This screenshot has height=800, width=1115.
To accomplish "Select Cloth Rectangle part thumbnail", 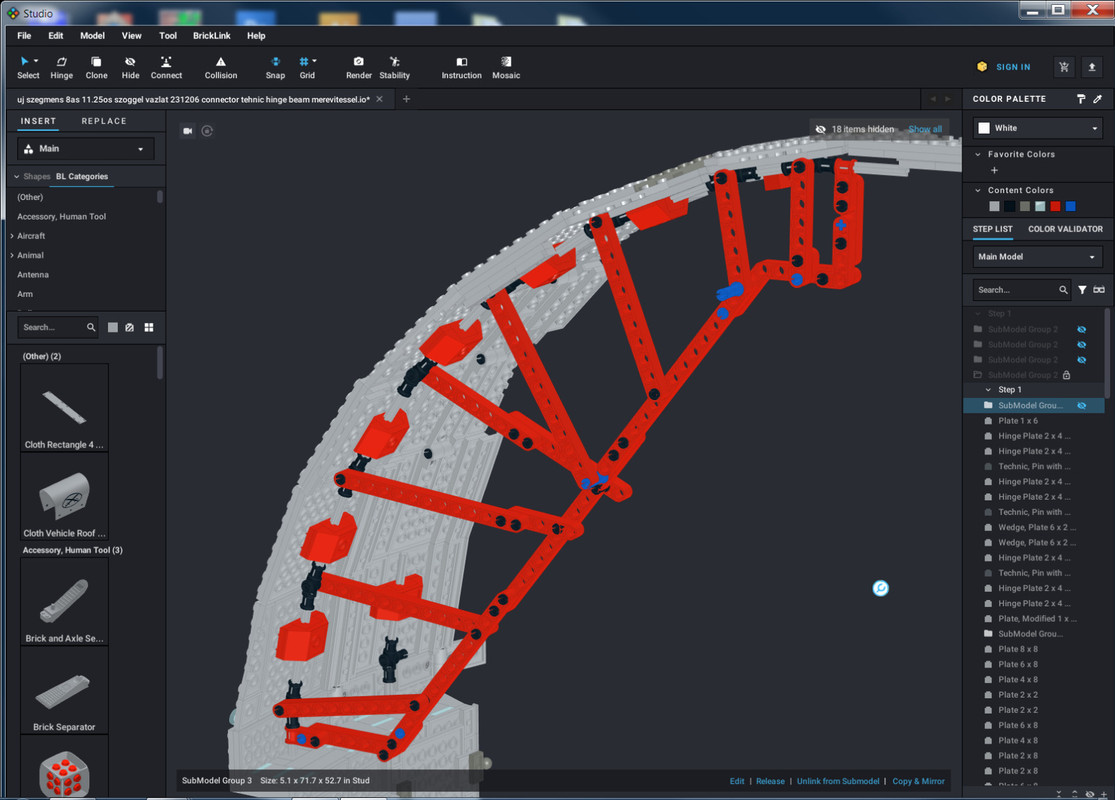I will coord(64,408).
